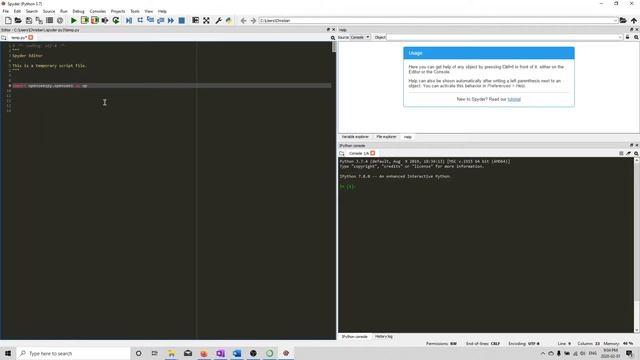Toggle fullscreen mode icon
Viewport: 640px width, 360px height.
(x=206, y=20)
